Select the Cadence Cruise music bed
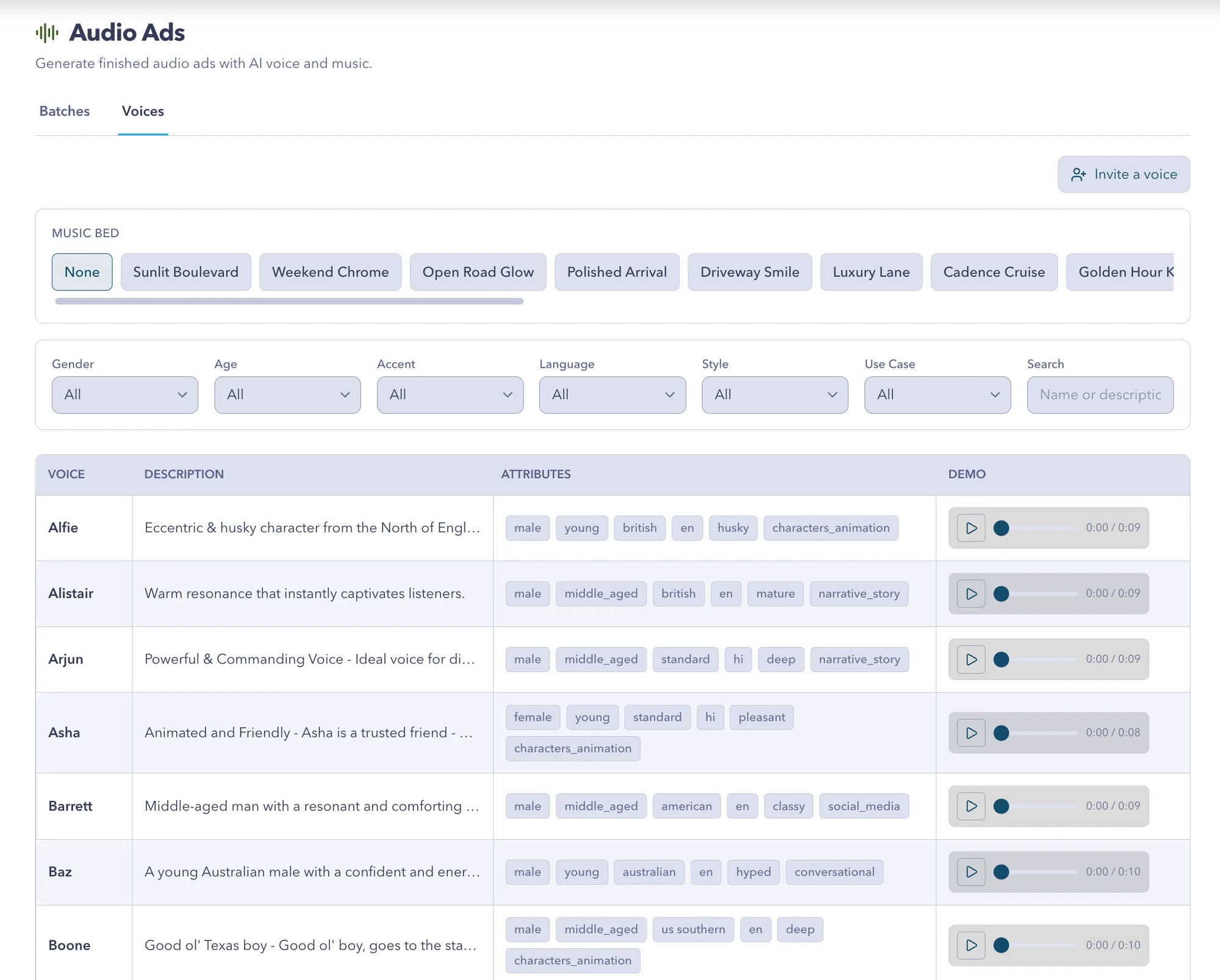The height and width of the screenshot is (980, 1220). coord(994,272)
